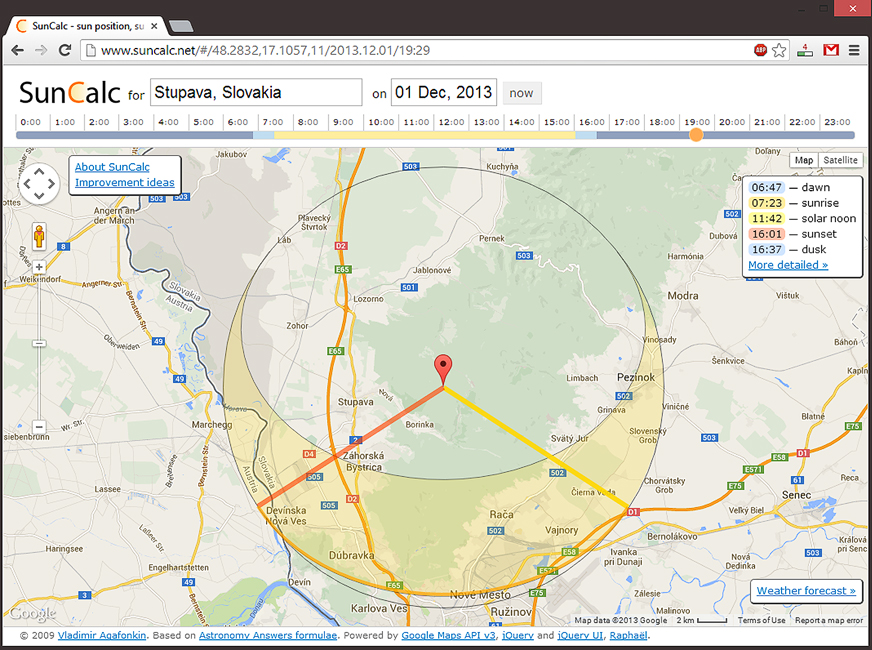Click the red location marker pin
The width and height of the screenshot is (872, 650).
(443, 368)
